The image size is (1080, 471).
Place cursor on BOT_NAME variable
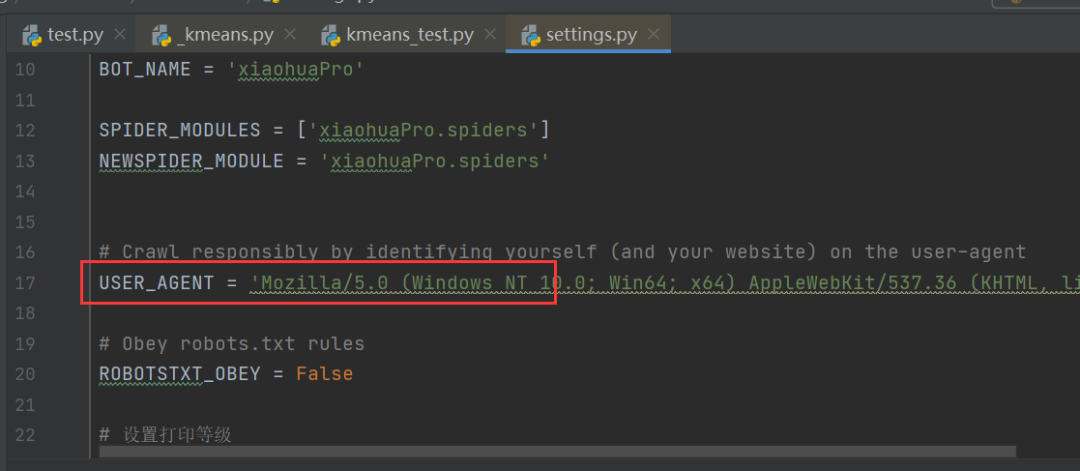(x=145, y=70)
